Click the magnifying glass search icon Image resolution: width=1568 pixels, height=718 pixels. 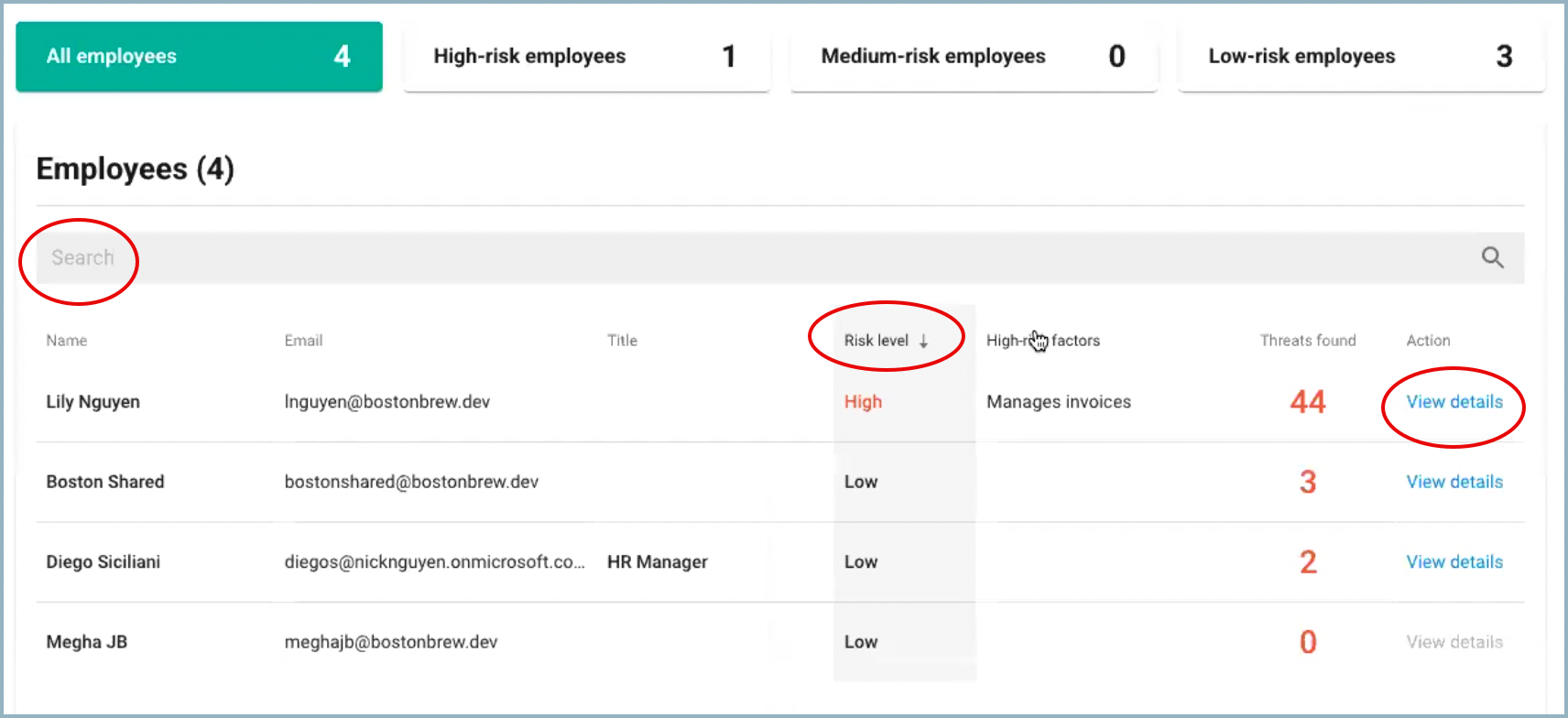1492,258
